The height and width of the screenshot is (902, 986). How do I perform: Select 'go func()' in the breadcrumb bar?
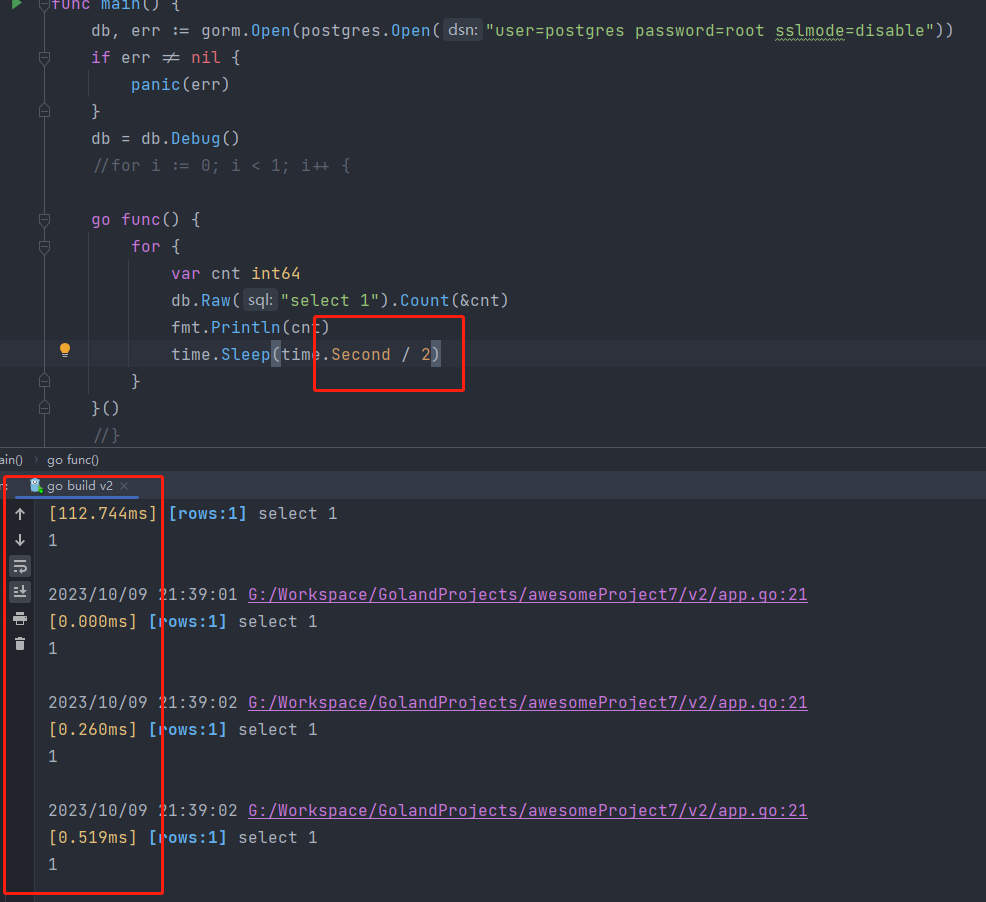(x=73, y=460)
